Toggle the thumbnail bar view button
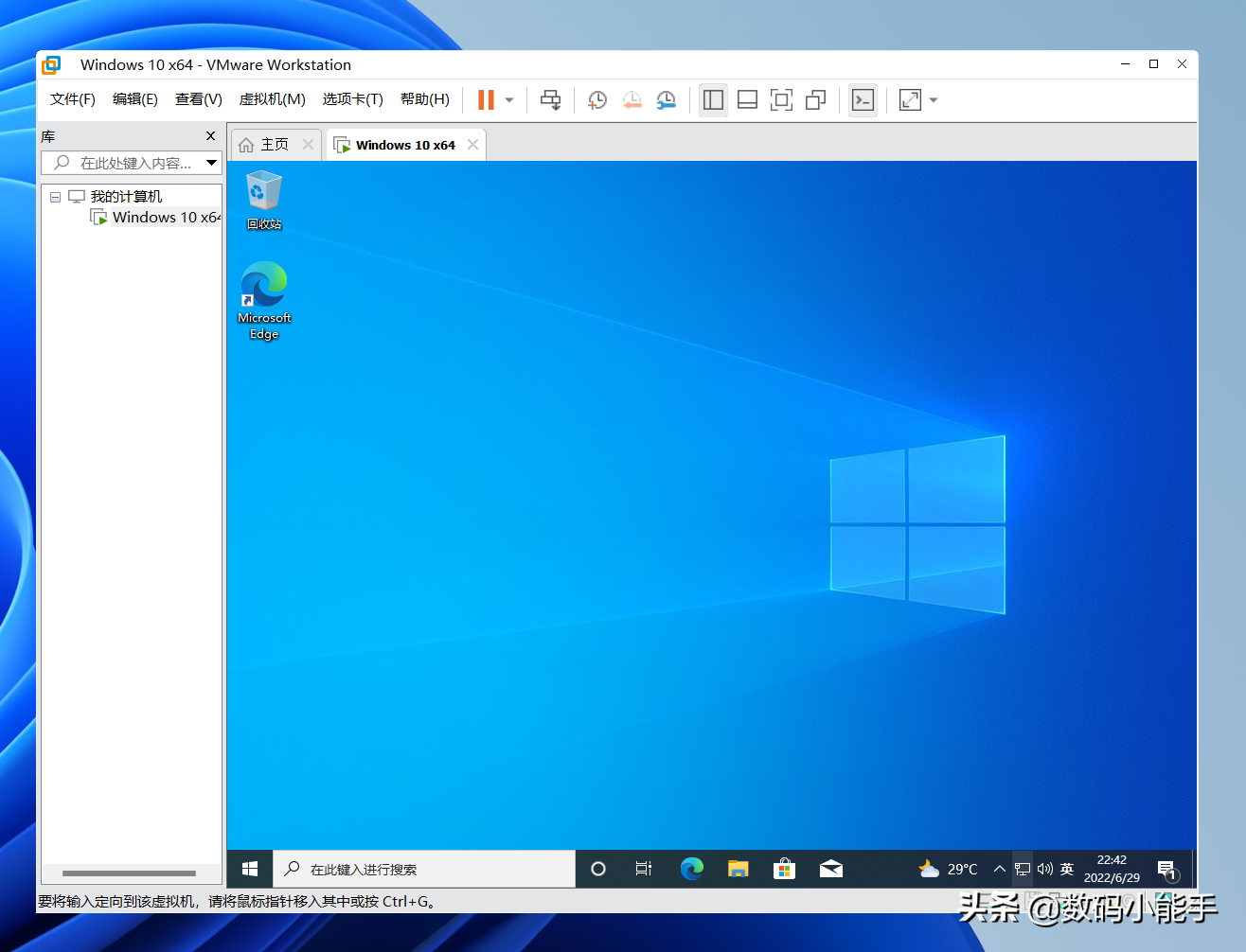The image size is (1246, 952). [747, 100]
